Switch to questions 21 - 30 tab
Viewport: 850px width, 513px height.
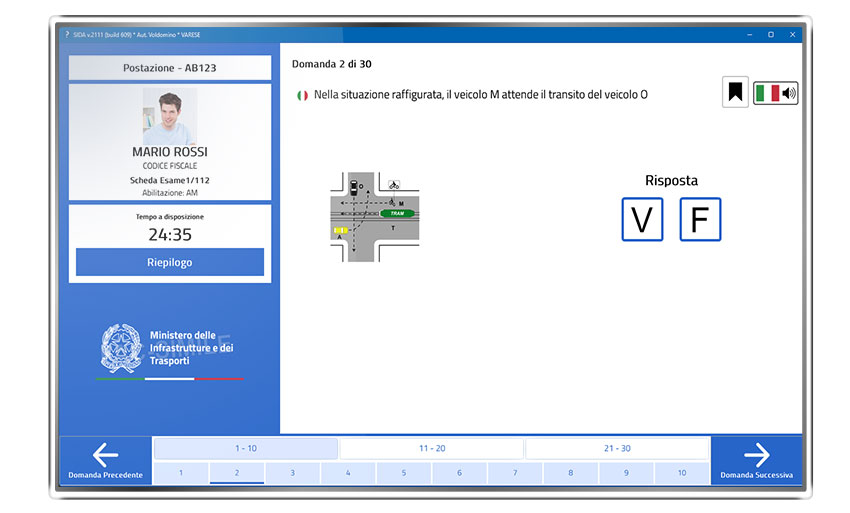point(617,449)
